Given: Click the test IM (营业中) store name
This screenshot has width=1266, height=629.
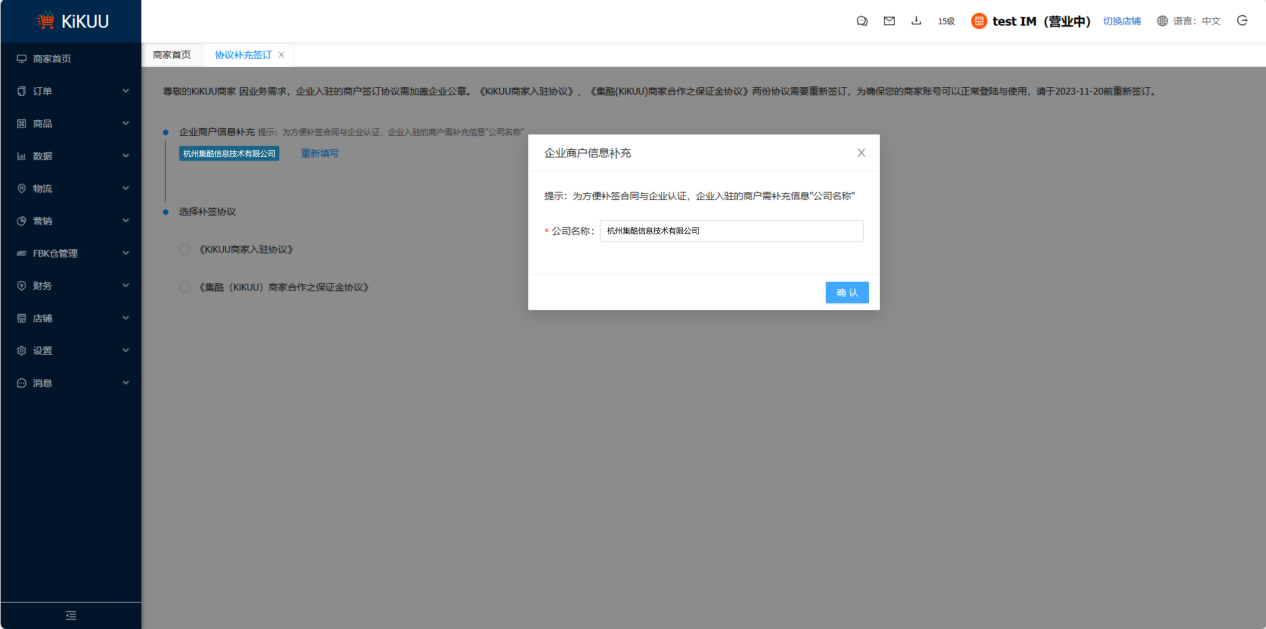Looking at the screenshot, I should click(x=1042, y=21).
